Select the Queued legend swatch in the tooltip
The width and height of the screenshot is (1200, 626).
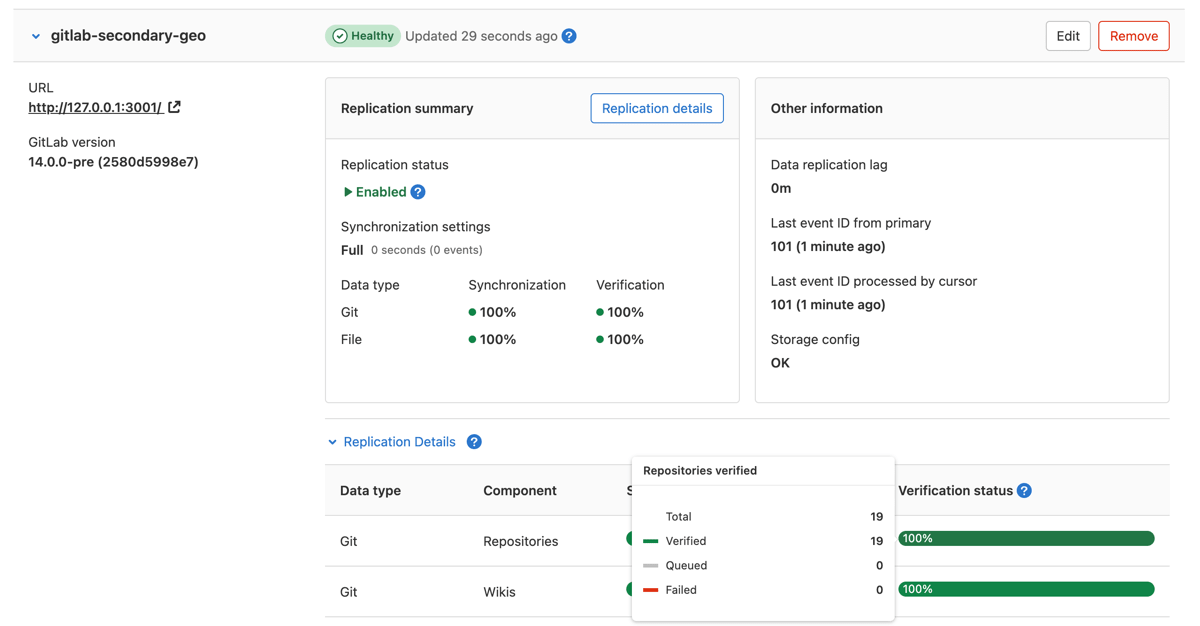pyautogui.click(x=651, y=565)
